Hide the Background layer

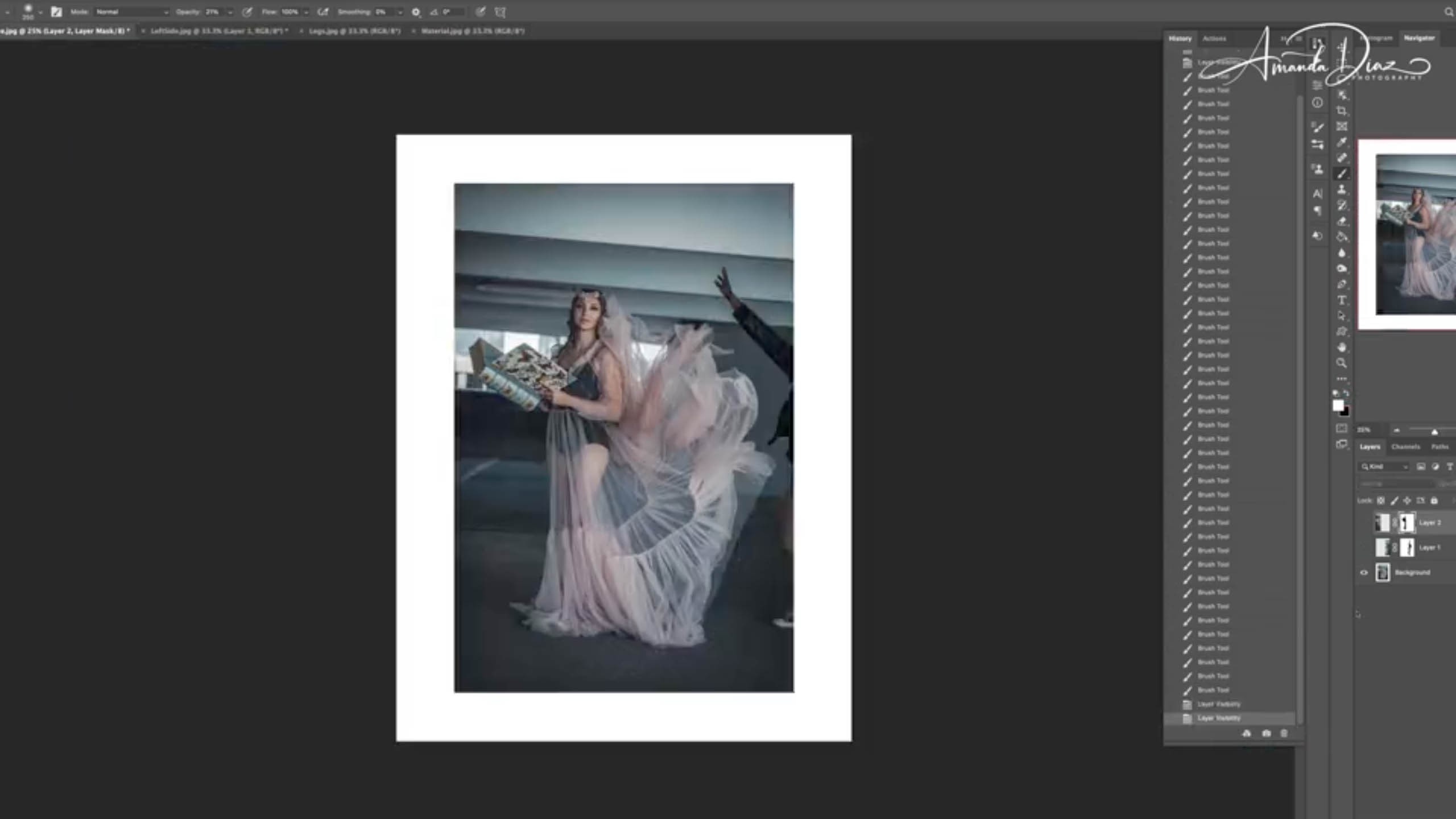[x=1364, y=573]
